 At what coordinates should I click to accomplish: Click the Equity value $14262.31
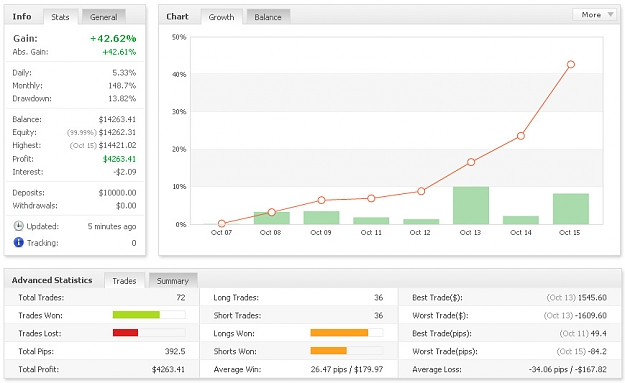[x=117, y=132]
